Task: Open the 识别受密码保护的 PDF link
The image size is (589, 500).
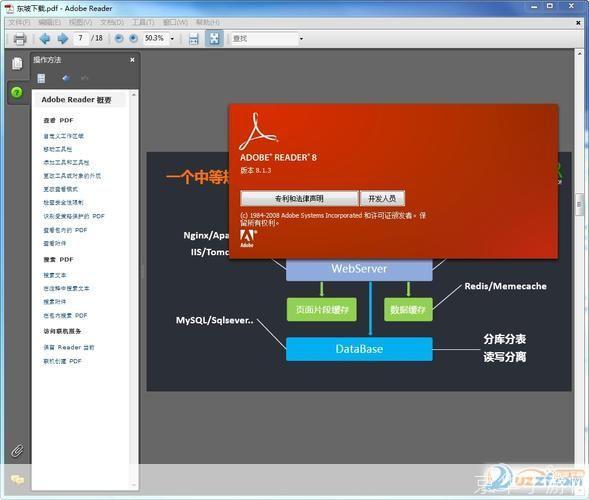Action: pyautogui.click(x=74, y=216)
